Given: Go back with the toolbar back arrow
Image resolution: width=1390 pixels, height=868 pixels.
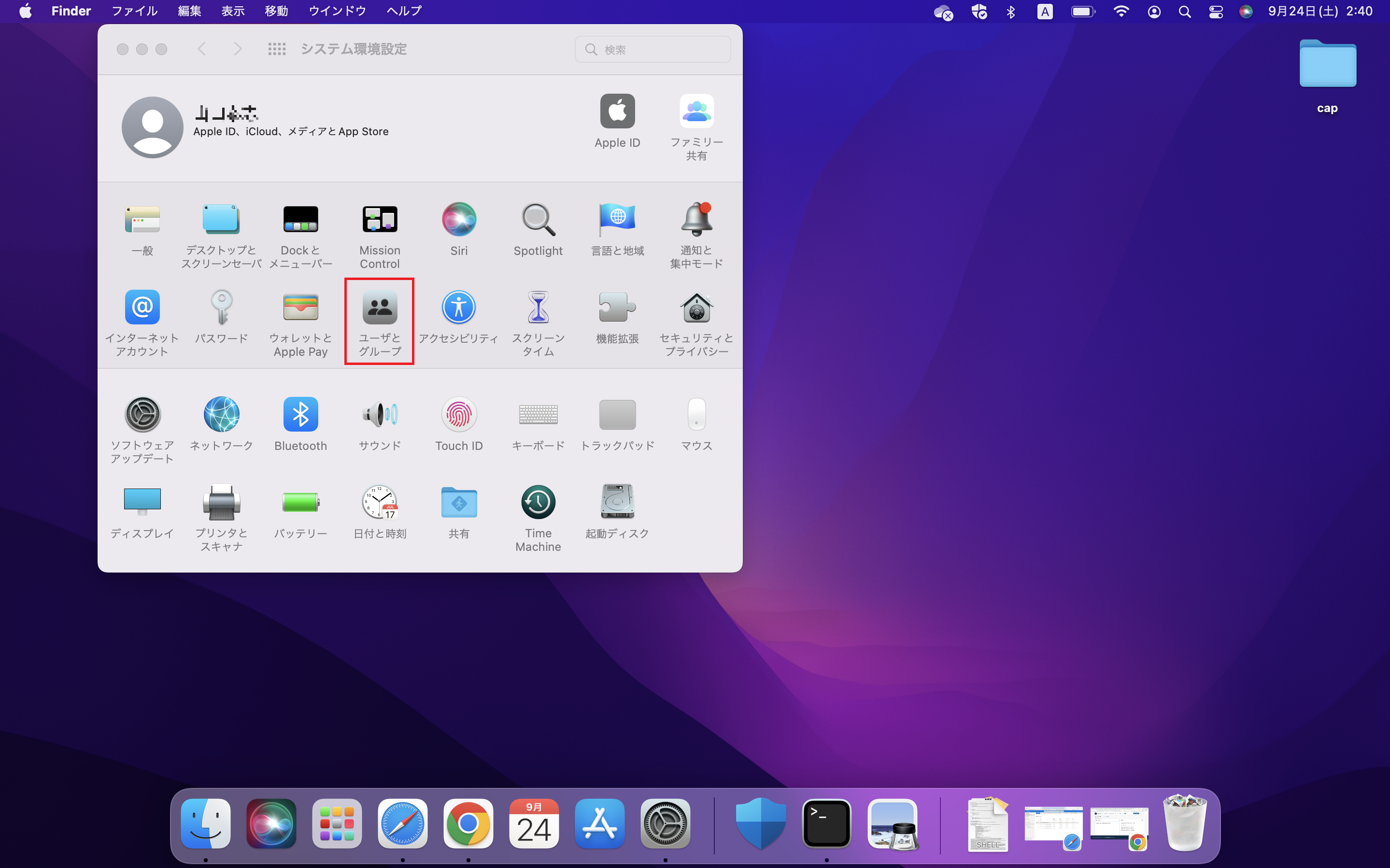Looking at the screenshot, I should 201,49.
